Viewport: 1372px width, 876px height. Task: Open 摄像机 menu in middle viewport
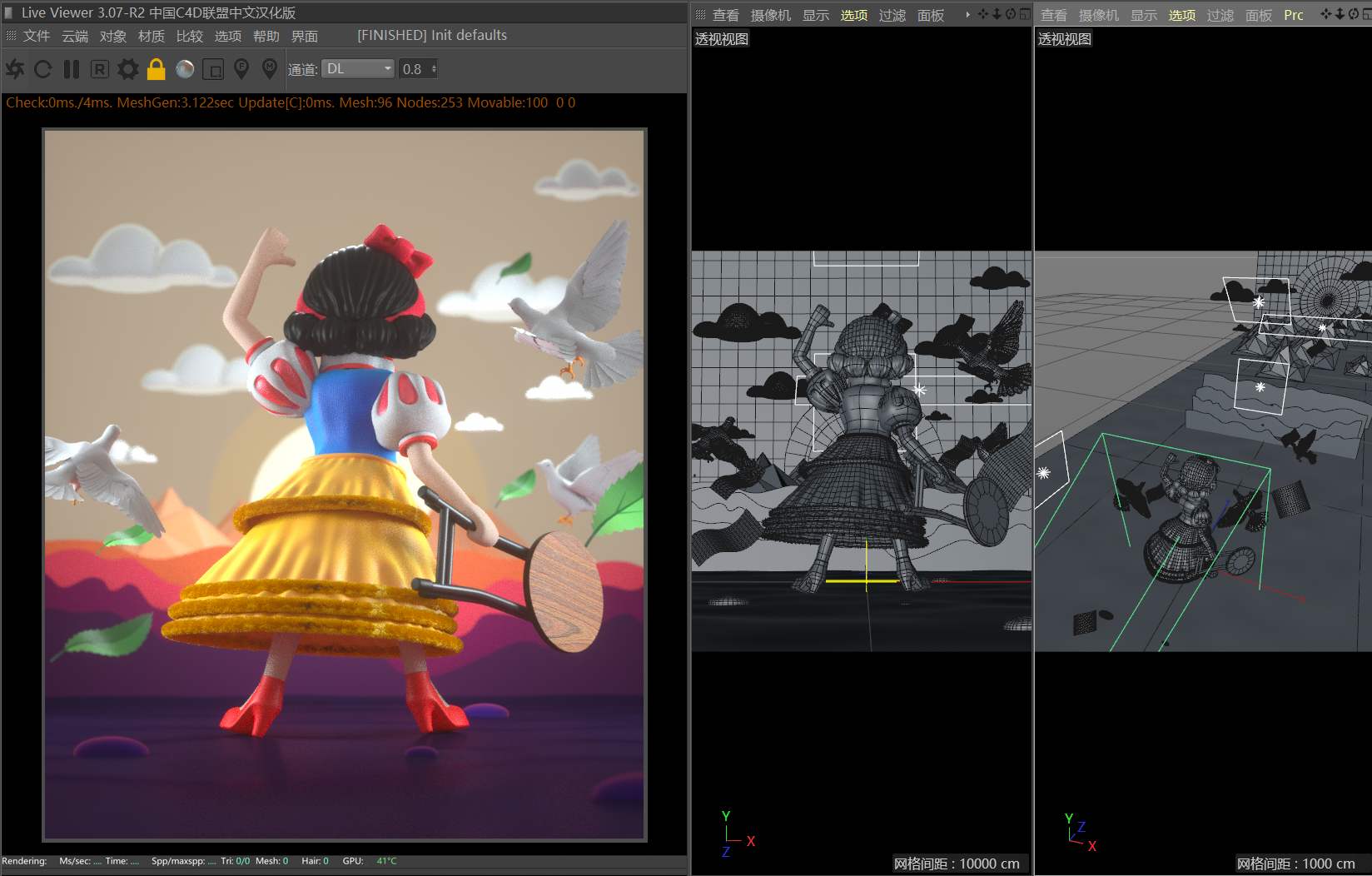(770, 15)
